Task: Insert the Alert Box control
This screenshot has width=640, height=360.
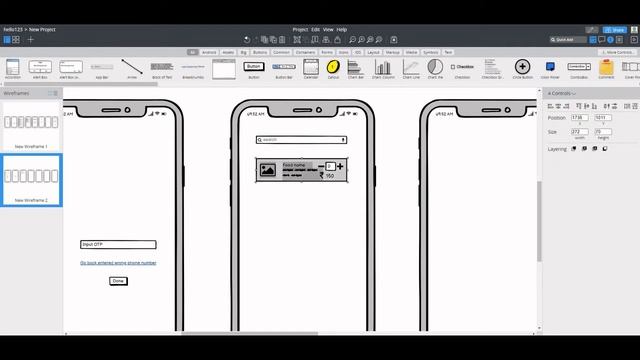Action: 40,69
